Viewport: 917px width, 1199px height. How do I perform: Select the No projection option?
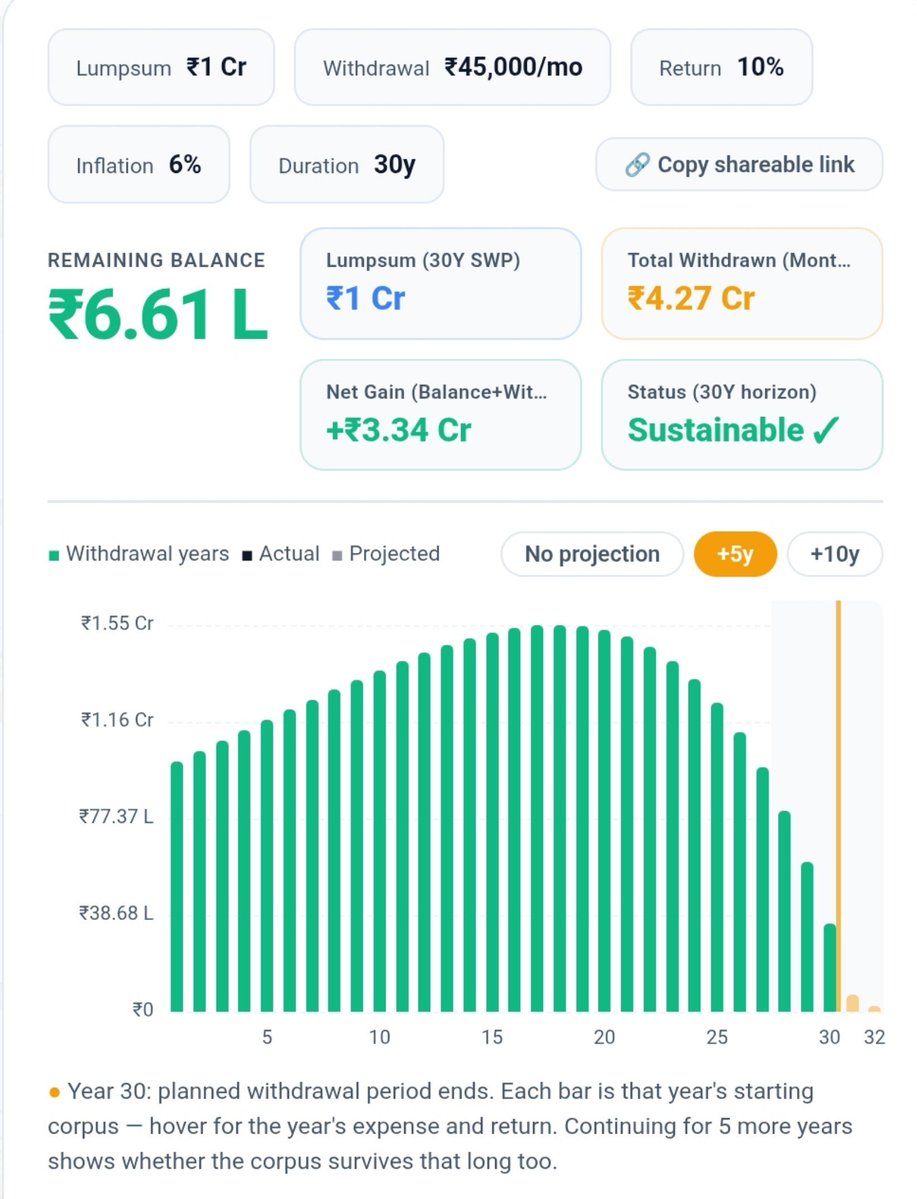coord(592,554)
